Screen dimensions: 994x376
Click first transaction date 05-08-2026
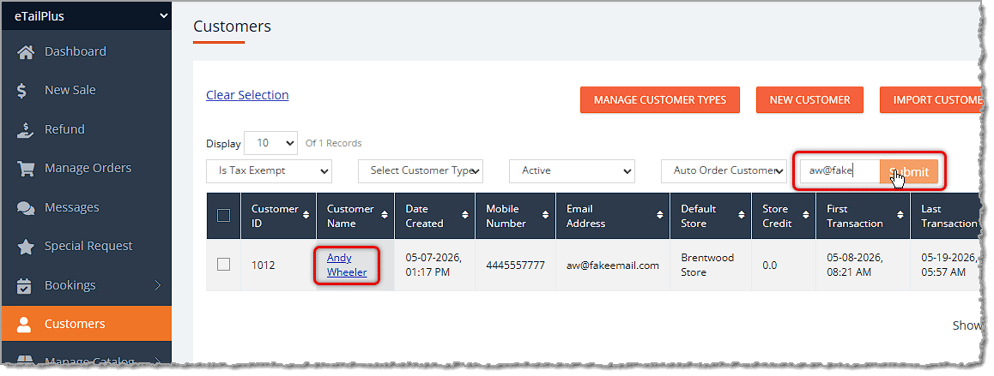pos(855,265)
